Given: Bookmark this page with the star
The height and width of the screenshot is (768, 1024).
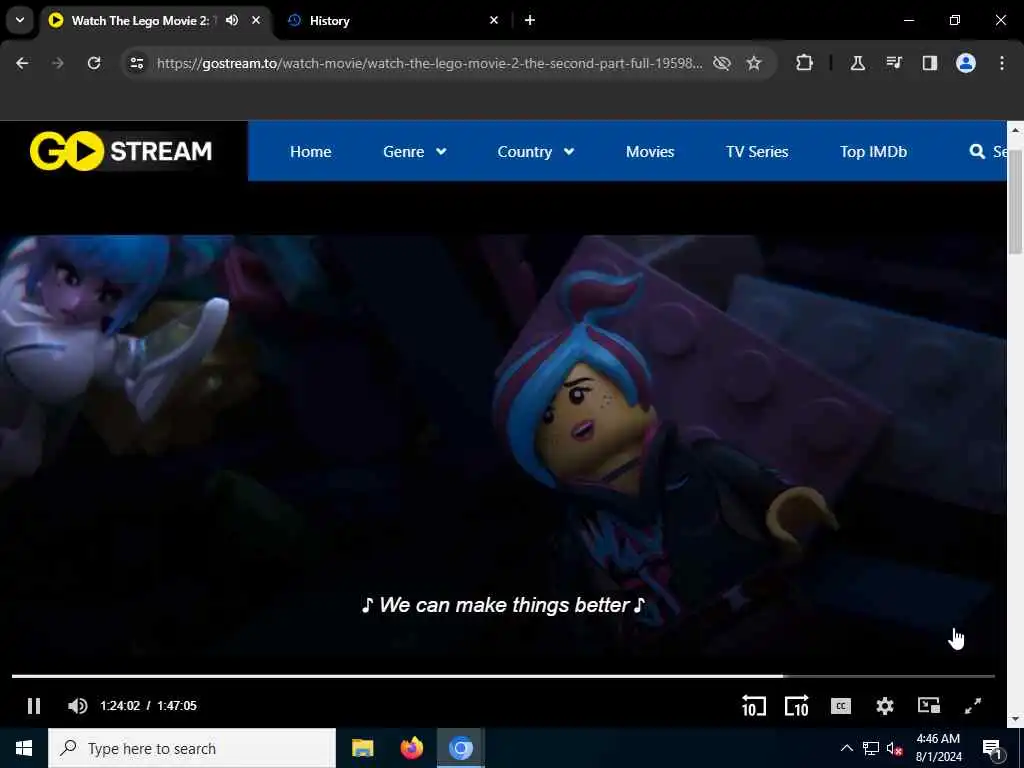Looking at the screenshot, I should click(754, 63).
